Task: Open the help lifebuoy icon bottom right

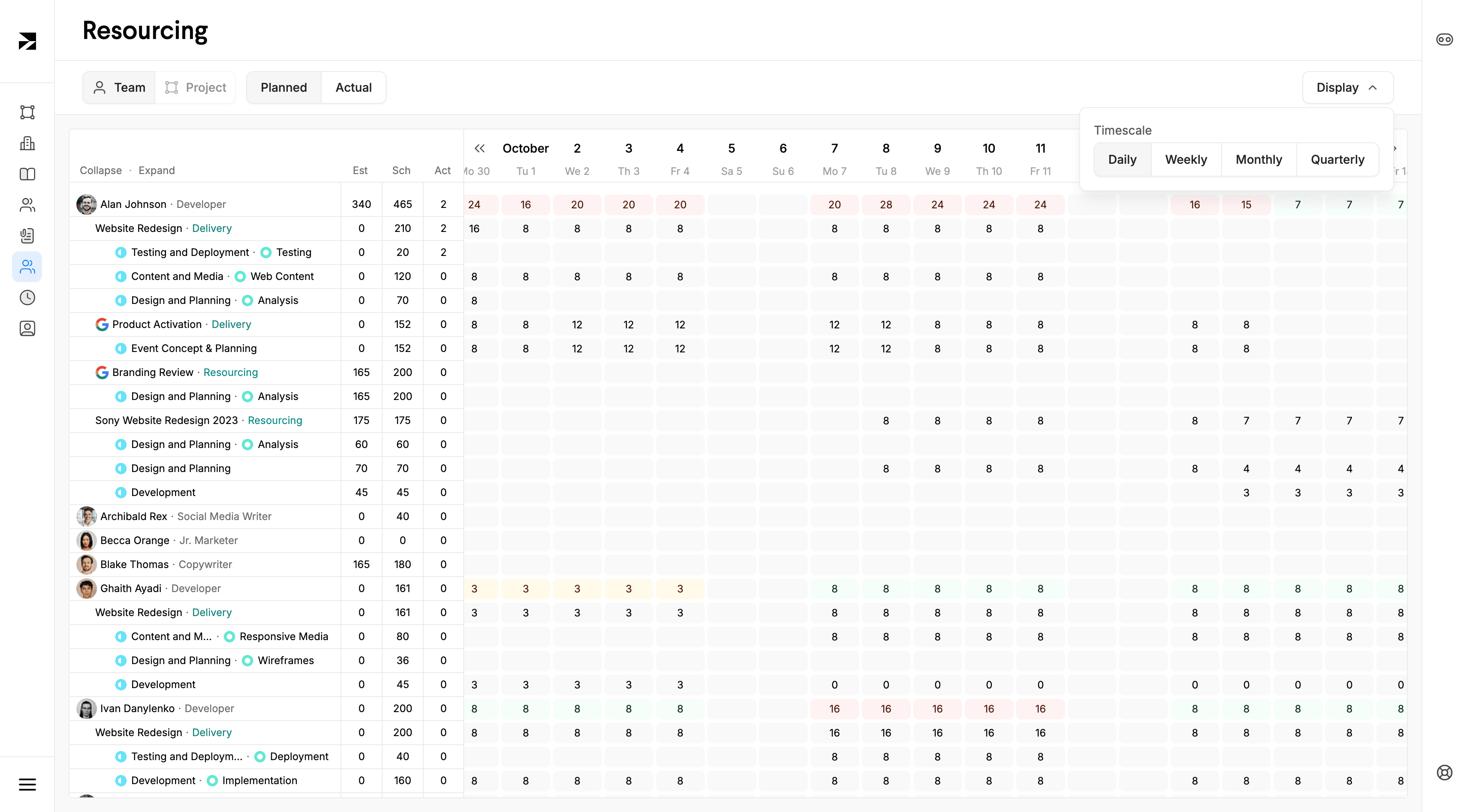Action: (1444, 772)
